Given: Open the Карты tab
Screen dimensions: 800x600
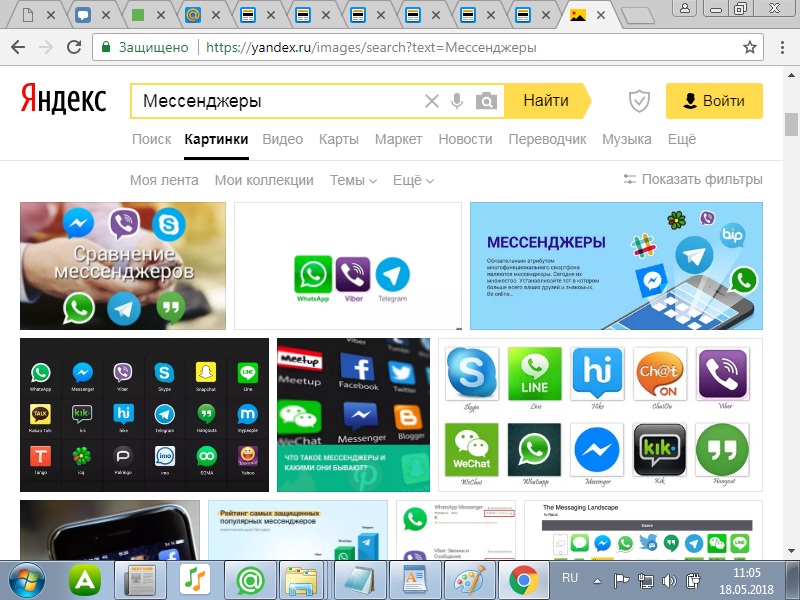Looking at the screenshot, I should point(339,139).
